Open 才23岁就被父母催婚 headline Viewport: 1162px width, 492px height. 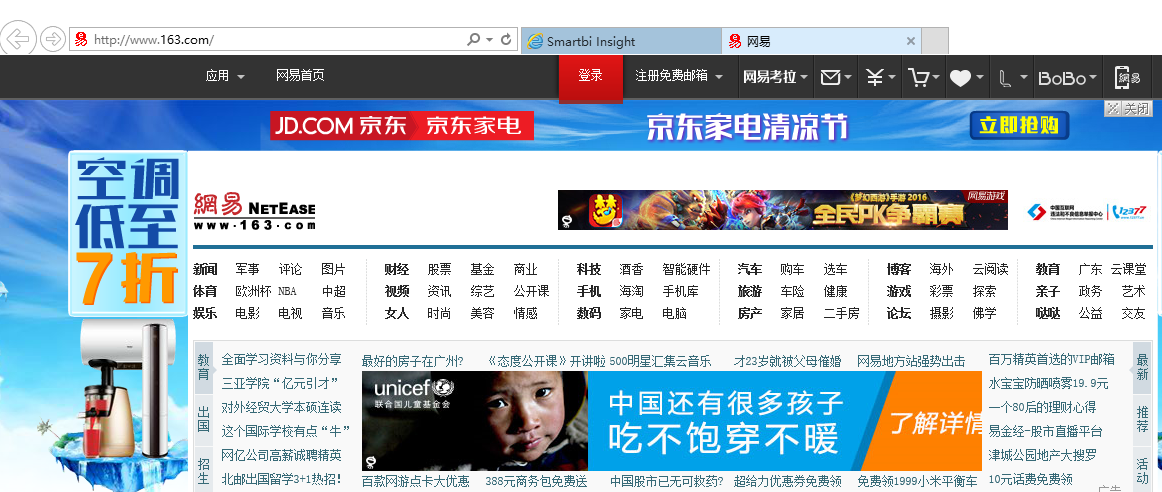click(x=788, y=362)
